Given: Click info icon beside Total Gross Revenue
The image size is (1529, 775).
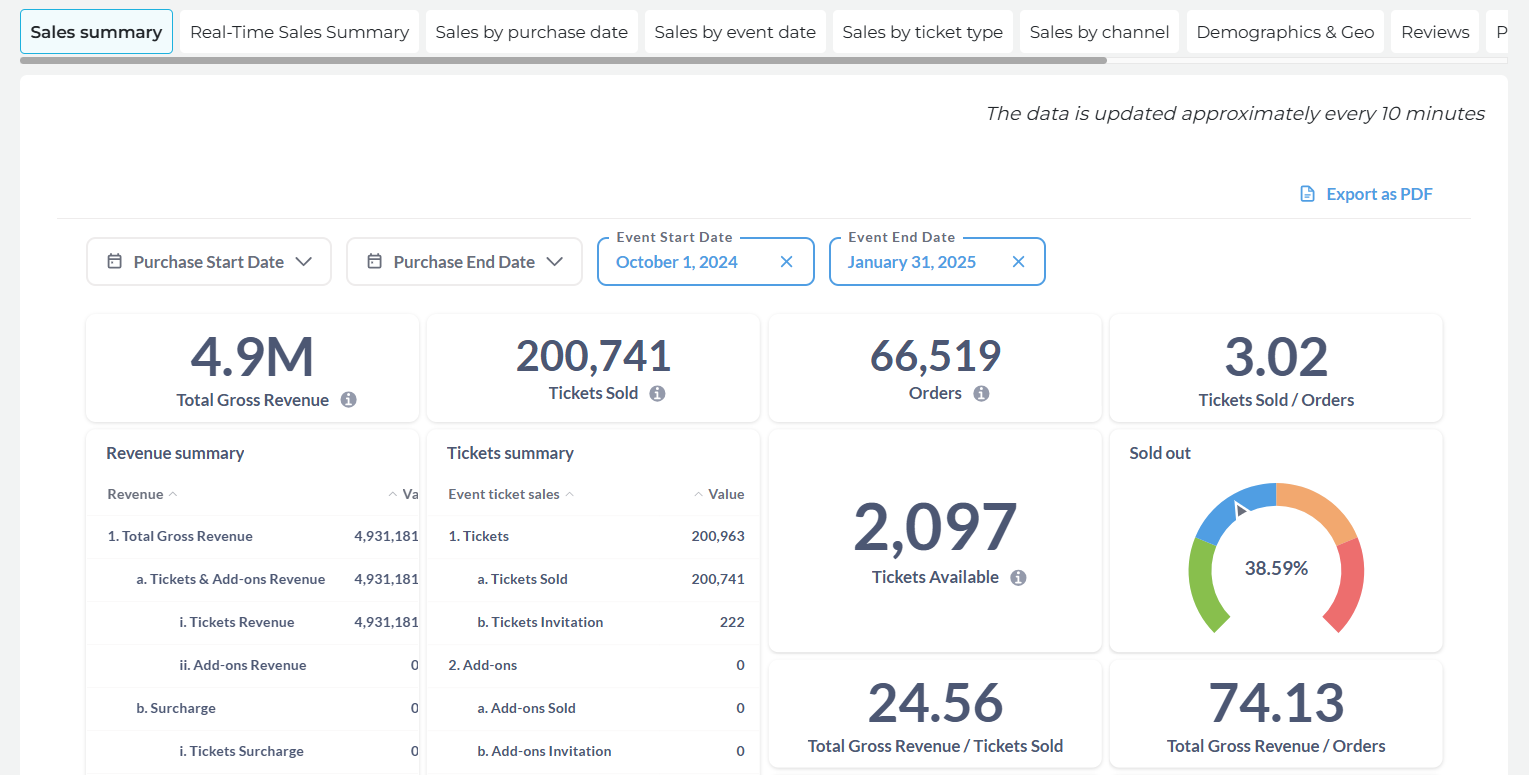Looking at the screenshot, I should coord(348,400).
